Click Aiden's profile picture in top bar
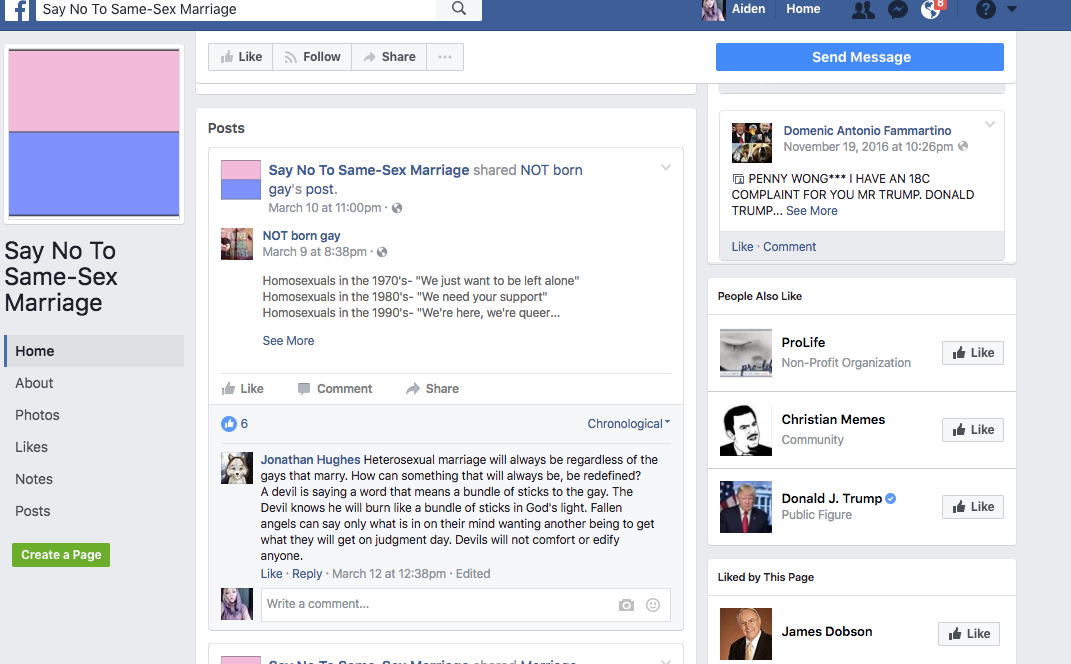Image resolution: width=1071 pixels, height=664 pixels. (x=713, y=10)
